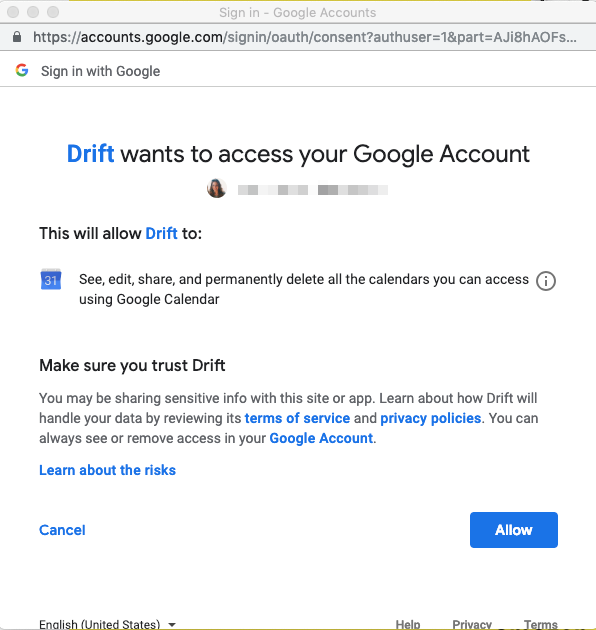Click the Google G logo
The width and height of the screenshot is (596, 630).
tap(22, 70)
